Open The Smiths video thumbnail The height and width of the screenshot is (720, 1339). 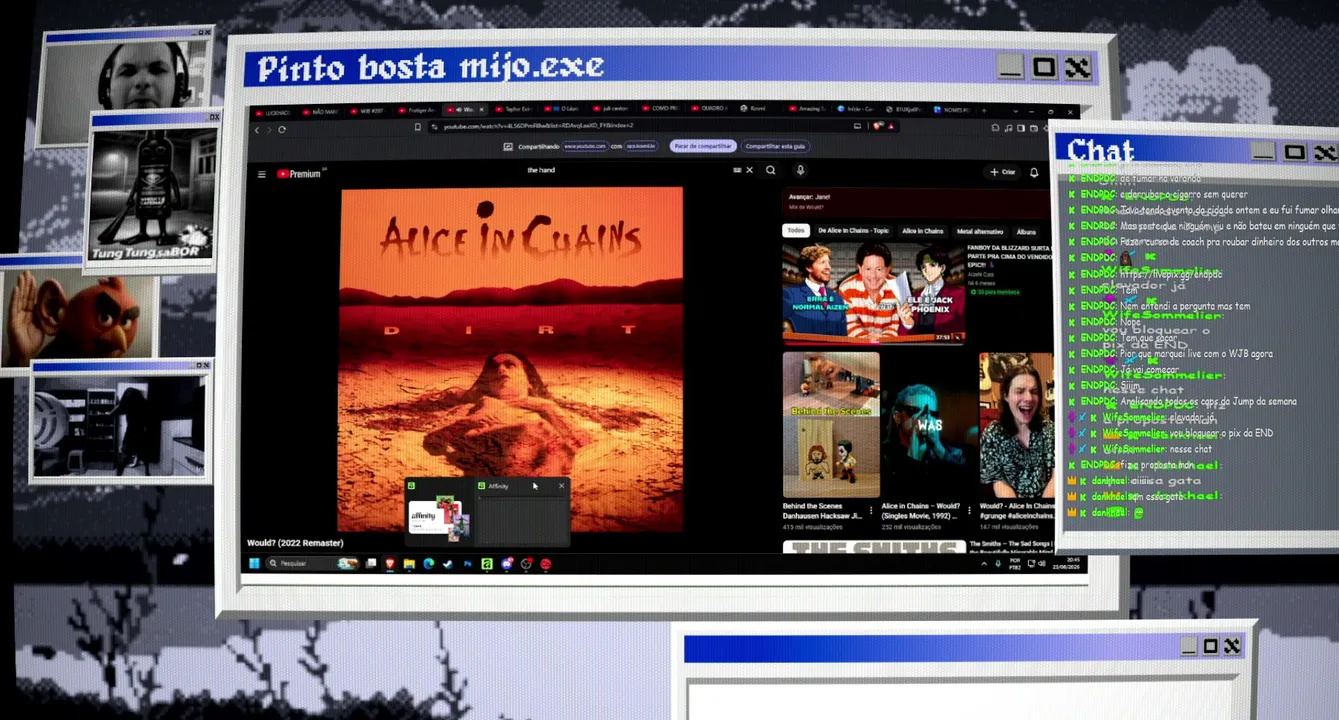[874, 547]
